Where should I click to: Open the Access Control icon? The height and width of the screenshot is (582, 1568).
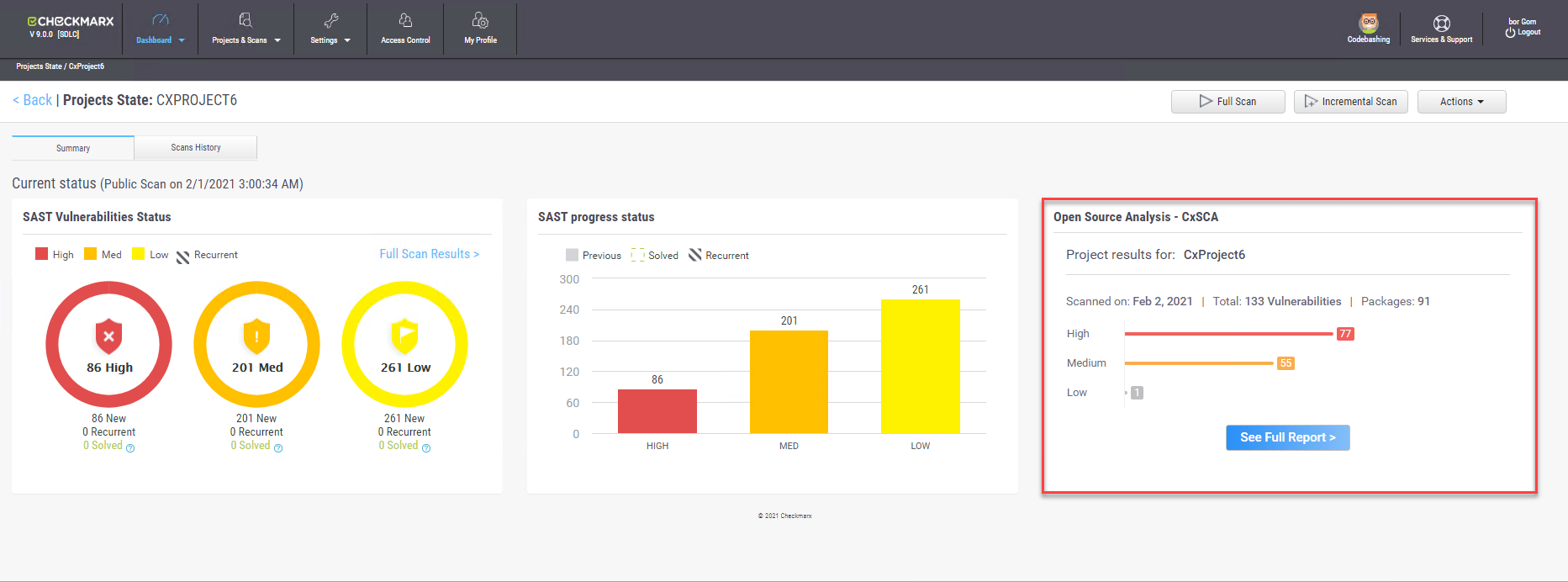(405, 20)
